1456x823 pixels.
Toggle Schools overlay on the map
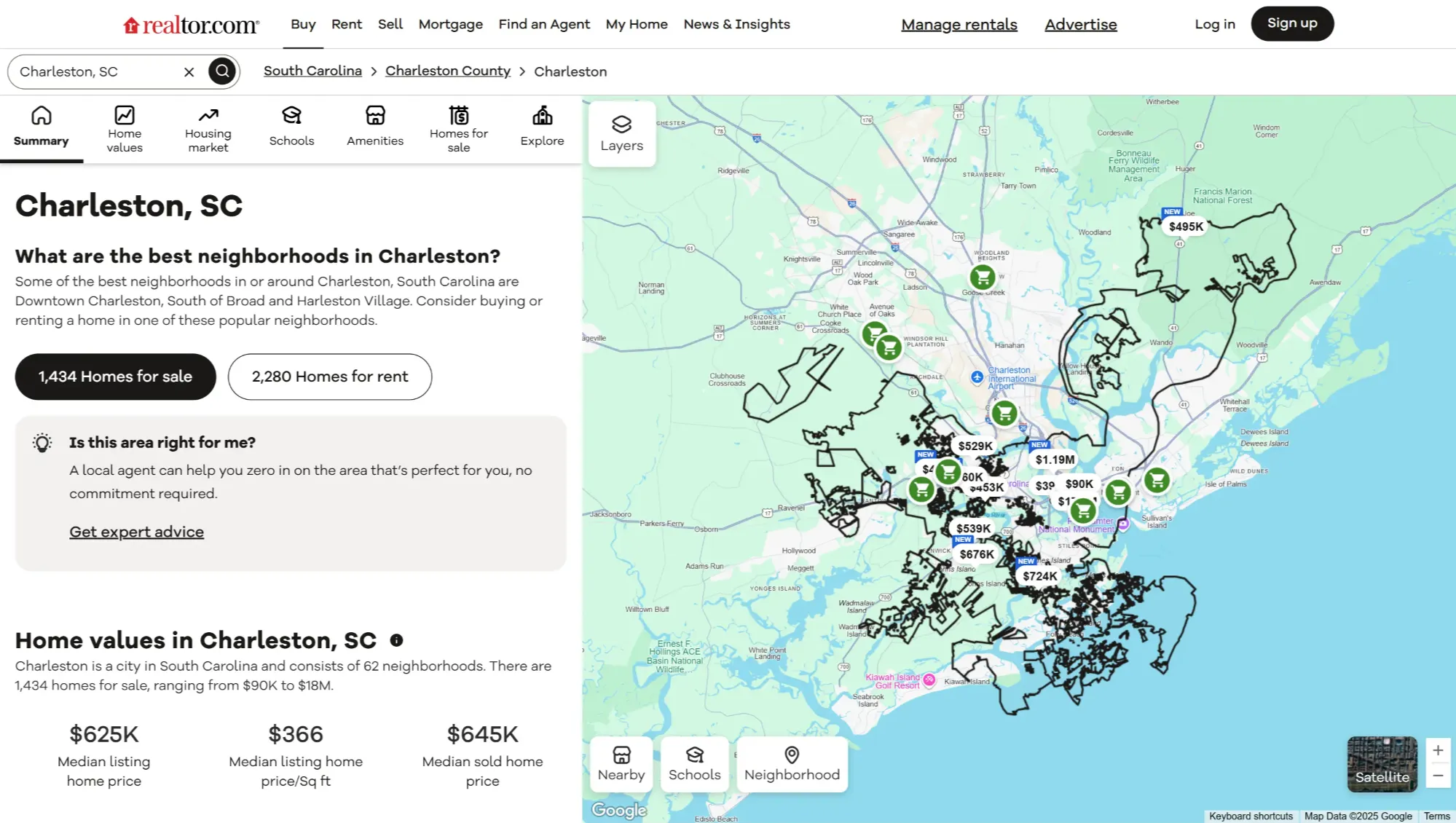[694, 764]
